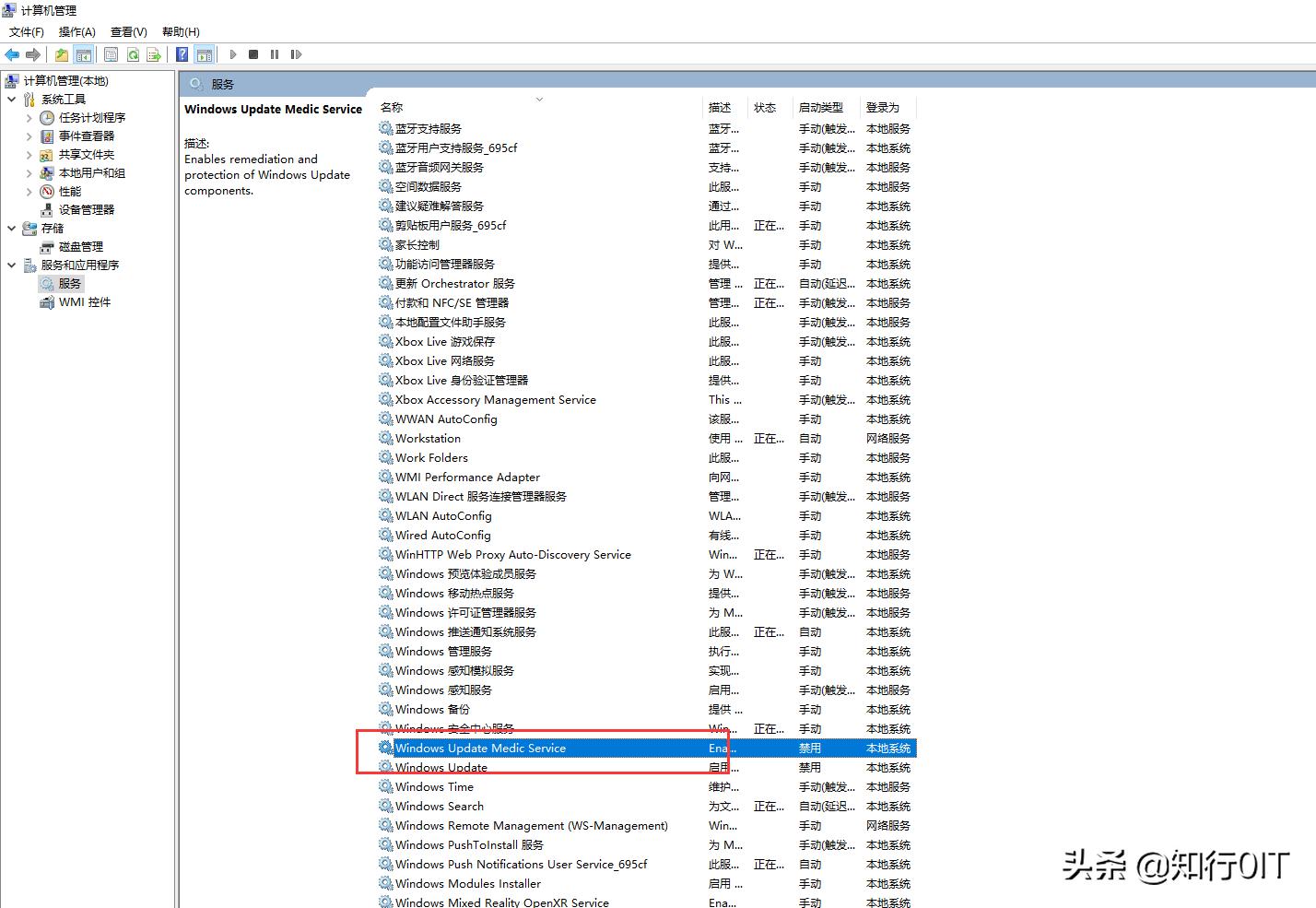The image size is (1316, 908).
Task: Refresh the services list
Action: pos(133,53)
